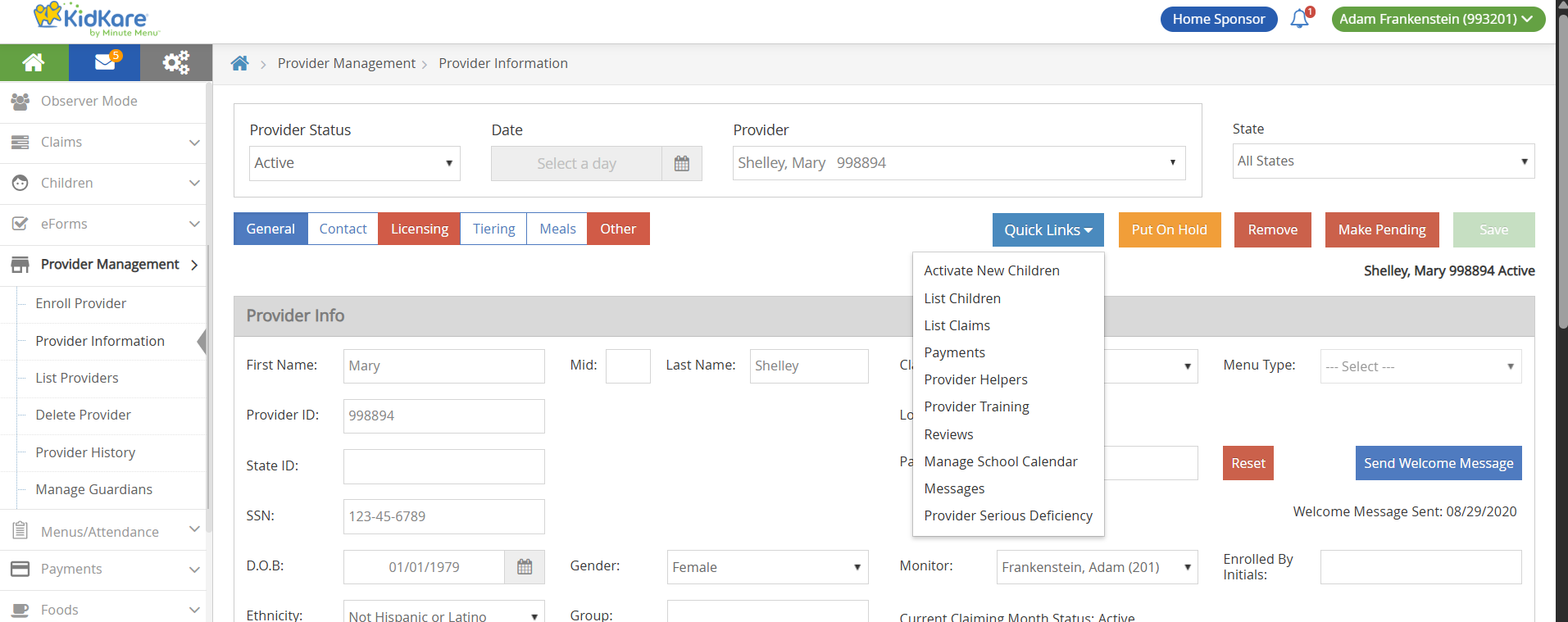Switch to the Licensing tab
Screen dimensions: 1568x622
419,229
